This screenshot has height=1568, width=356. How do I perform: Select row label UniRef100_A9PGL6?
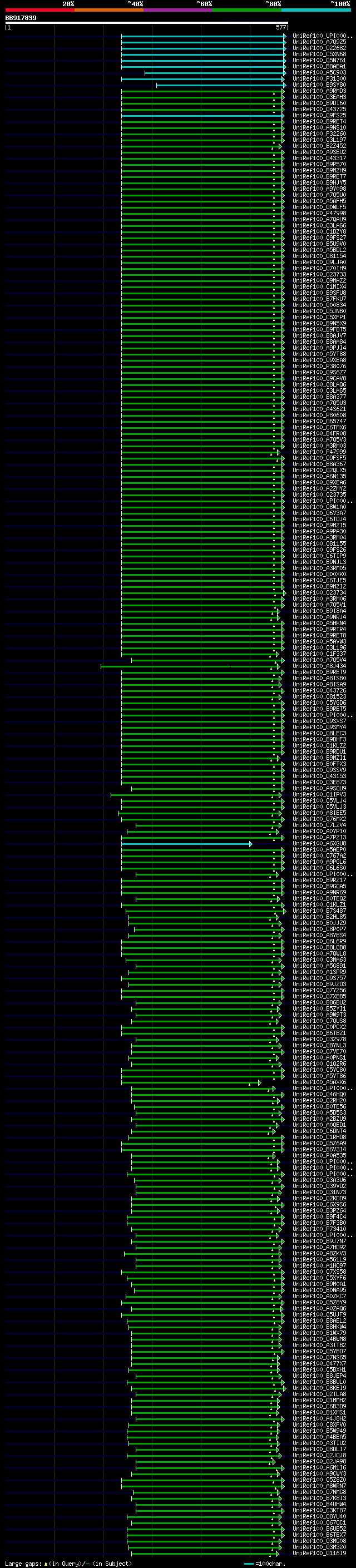coord(319,862)
